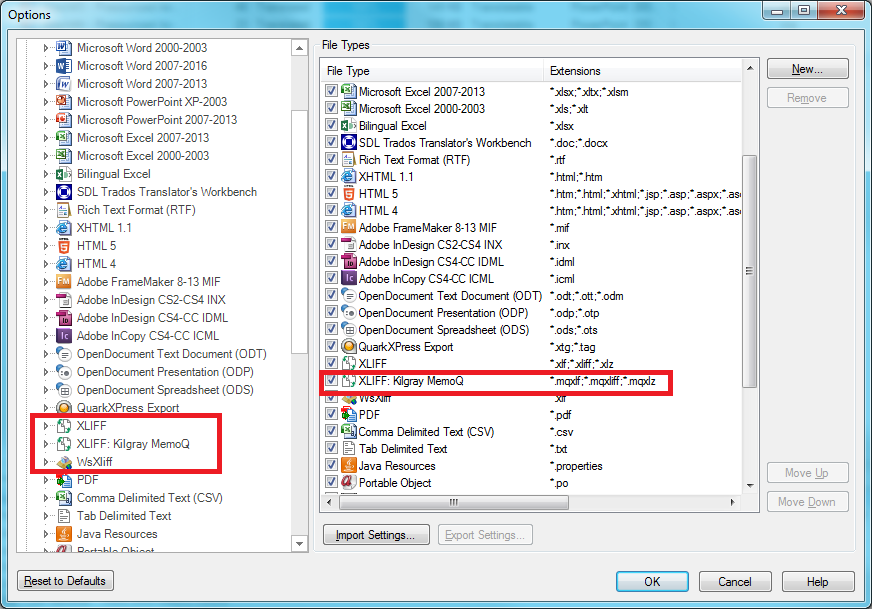
Task: Expand Microsoft PowerPoint 2007-2013 tree node
Action: (46, 120)
